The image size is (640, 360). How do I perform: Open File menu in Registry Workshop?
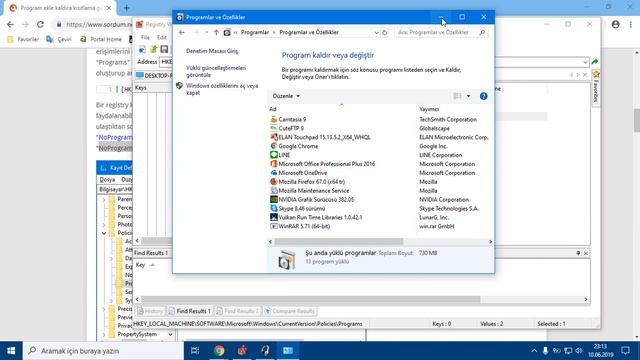pos(145,37)
